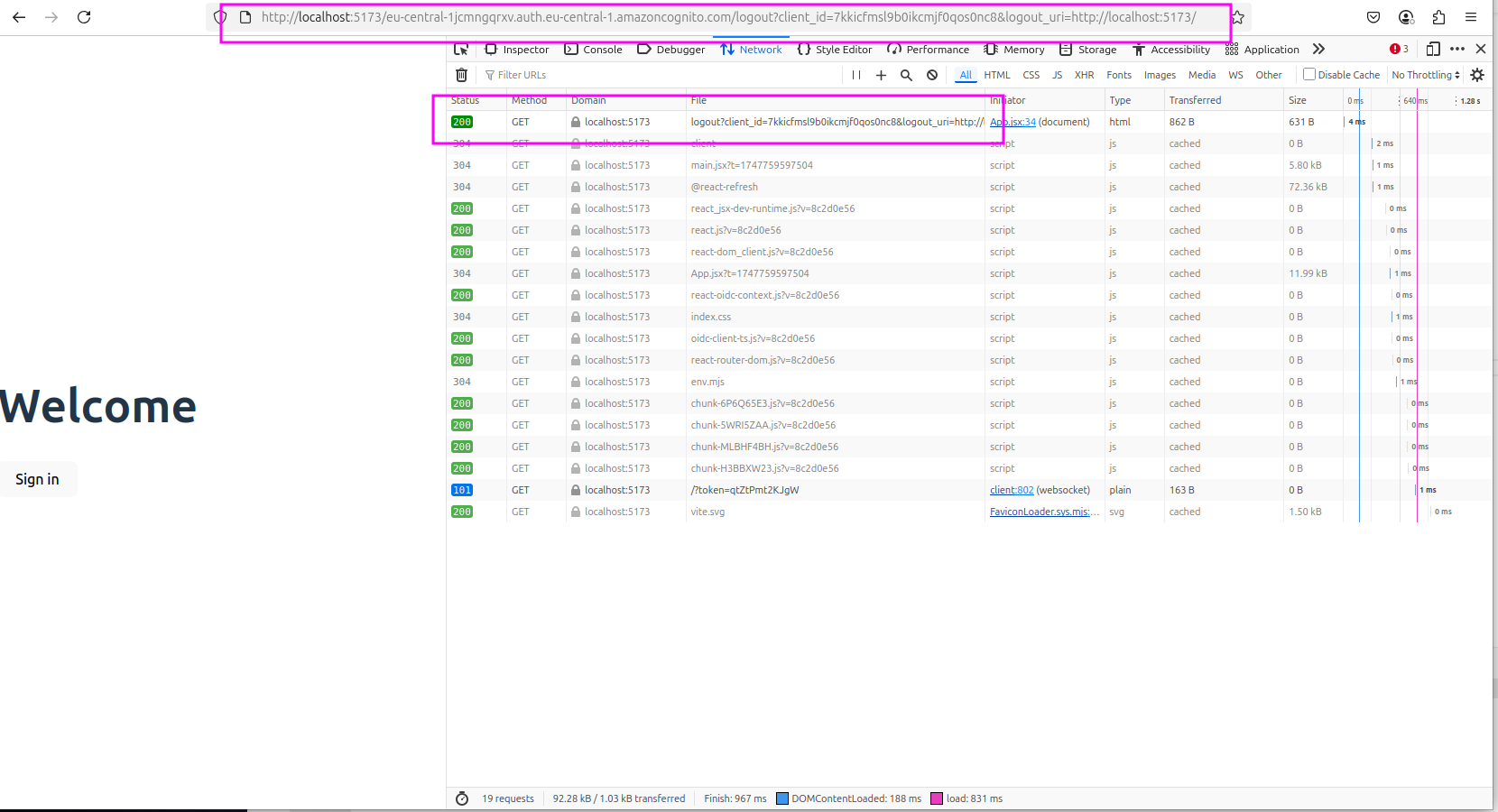The image size is (1498, 812).
Task: Open the App.jsx:34 initiator link
Action: pos(1013,122)
